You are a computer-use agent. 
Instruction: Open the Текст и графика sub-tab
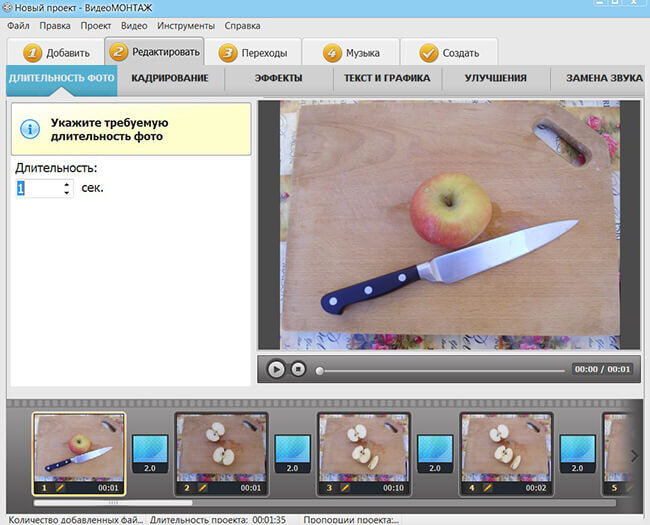tap(387, 78)
